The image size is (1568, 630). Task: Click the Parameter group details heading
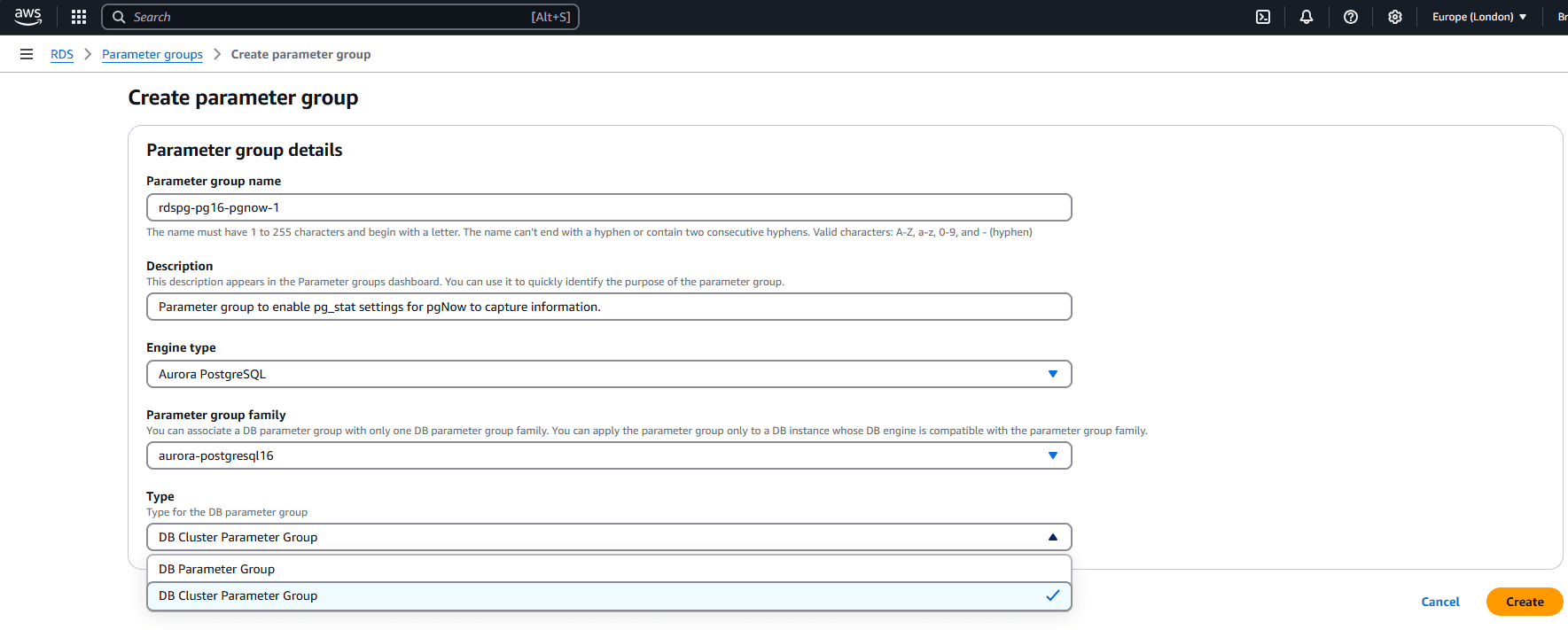[245, 150]
